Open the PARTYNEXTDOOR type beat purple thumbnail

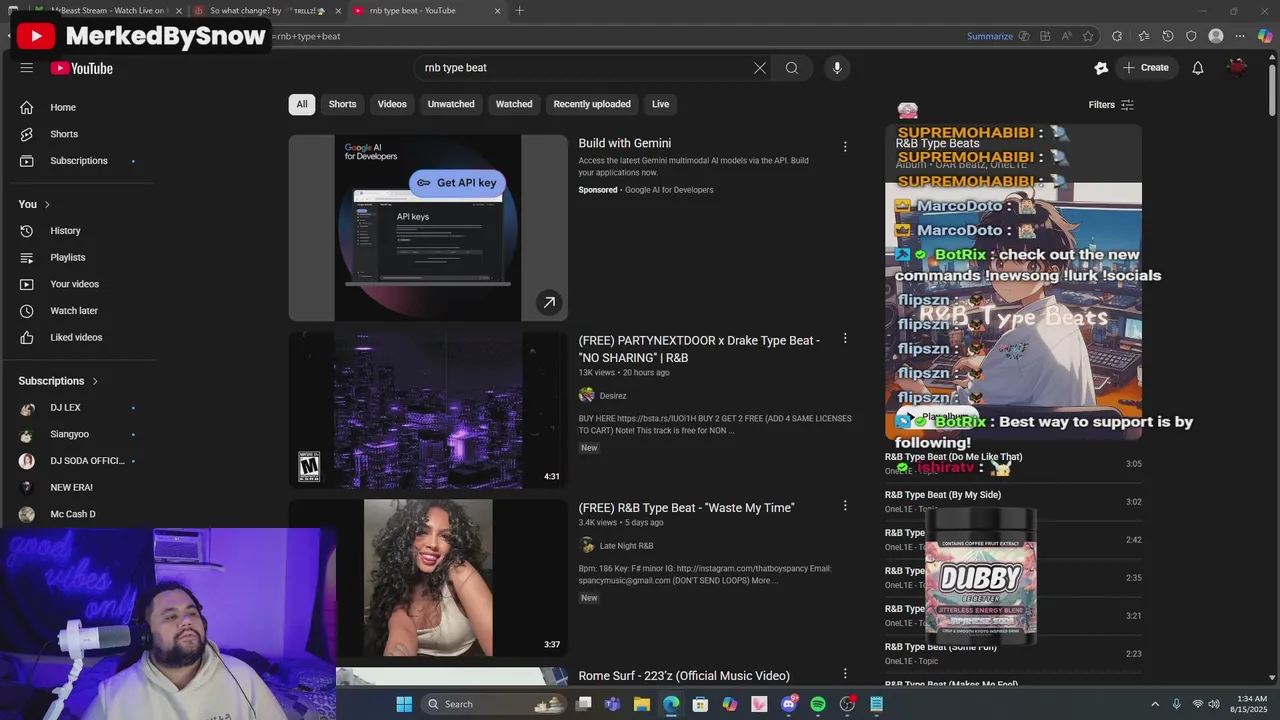pos(428,410)
